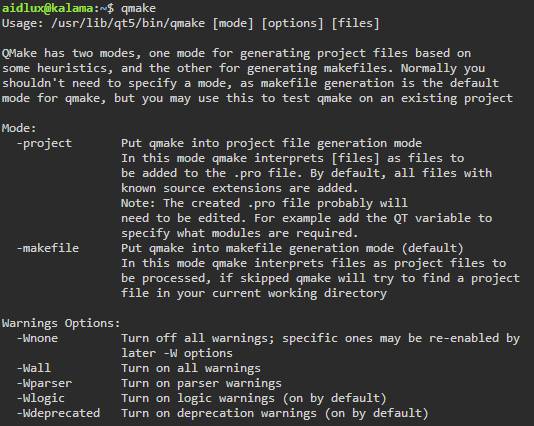The width and height of the screenshot is (534, 426).
Task: Click the [files] placeholder in Usage line
Action: pyautogui.click(x=356, y=23)
